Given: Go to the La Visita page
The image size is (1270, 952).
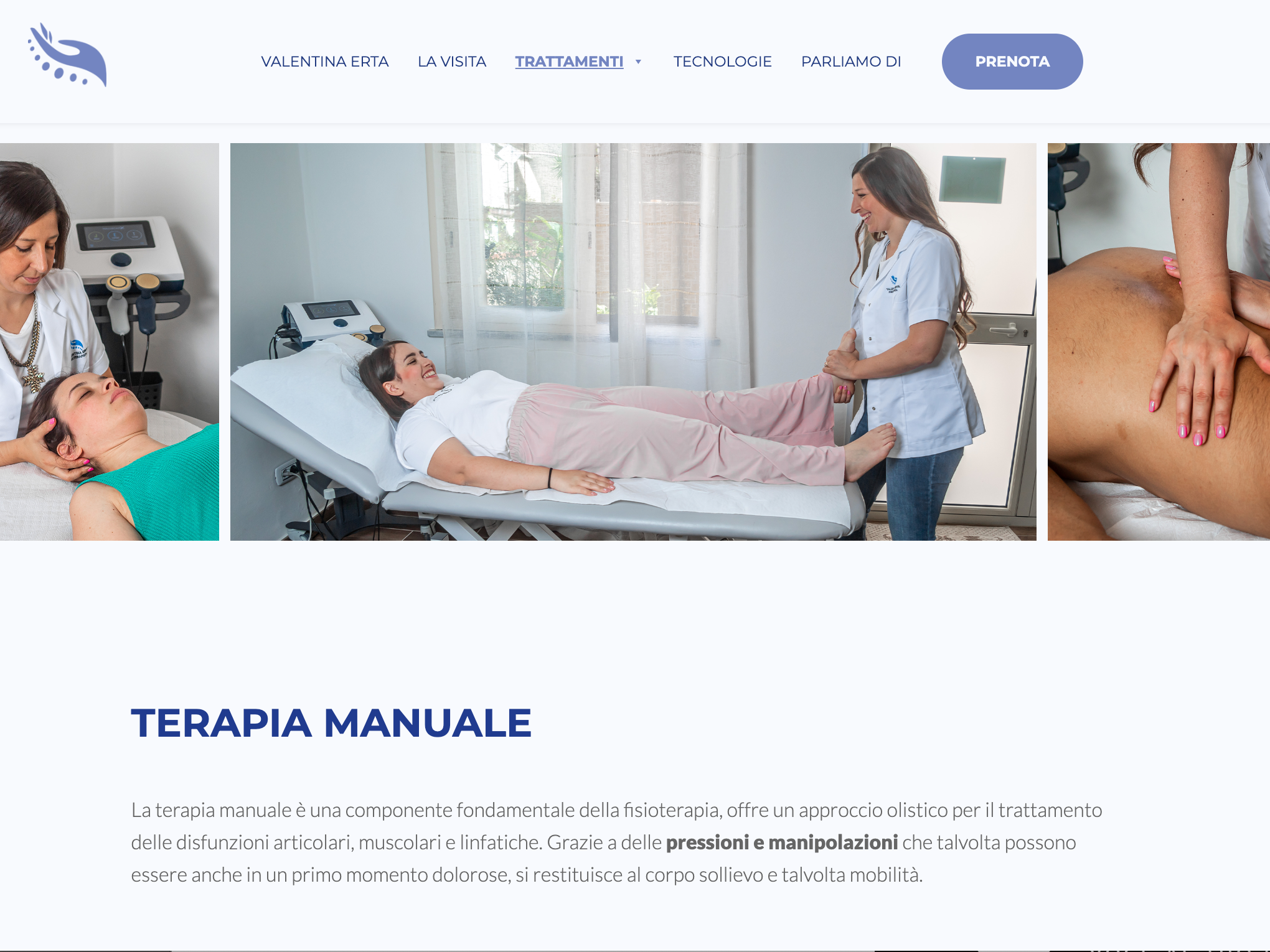Looking at the screenshot, I should coord(452,62).
